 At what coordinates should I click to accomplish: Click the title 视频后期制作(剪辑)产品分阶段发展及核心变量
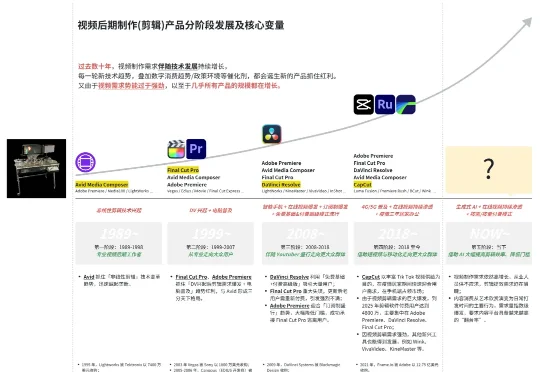tap(181, 25)
